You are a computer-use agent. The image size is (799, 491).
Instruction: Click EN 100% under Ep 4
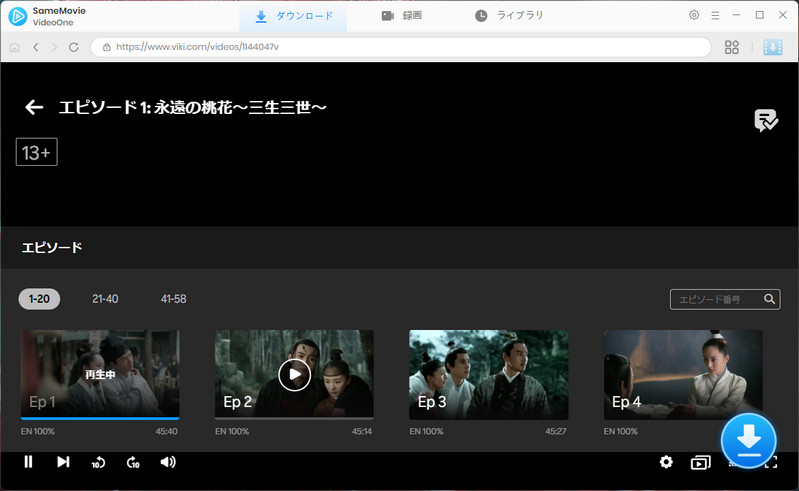click(621, 431)
